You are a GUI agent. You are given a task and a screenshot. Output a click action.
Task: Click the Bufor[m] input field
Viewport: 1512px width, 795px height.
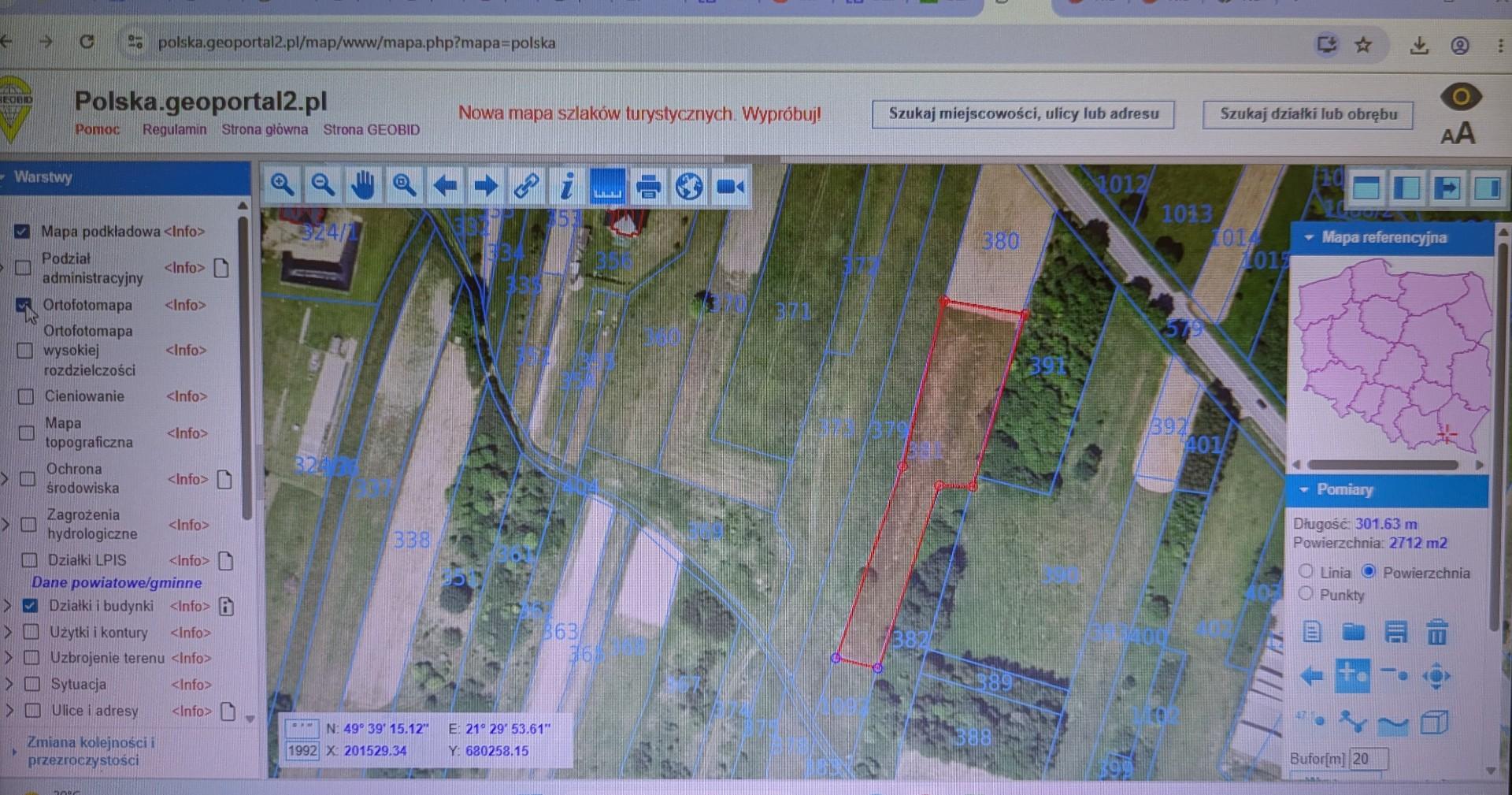(1368, 759)
